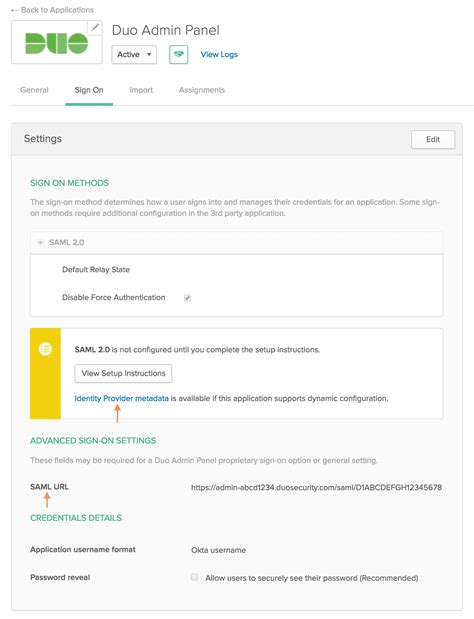Click the SAML URL label
Screen dimensions: 474x619
coord(49,487)
